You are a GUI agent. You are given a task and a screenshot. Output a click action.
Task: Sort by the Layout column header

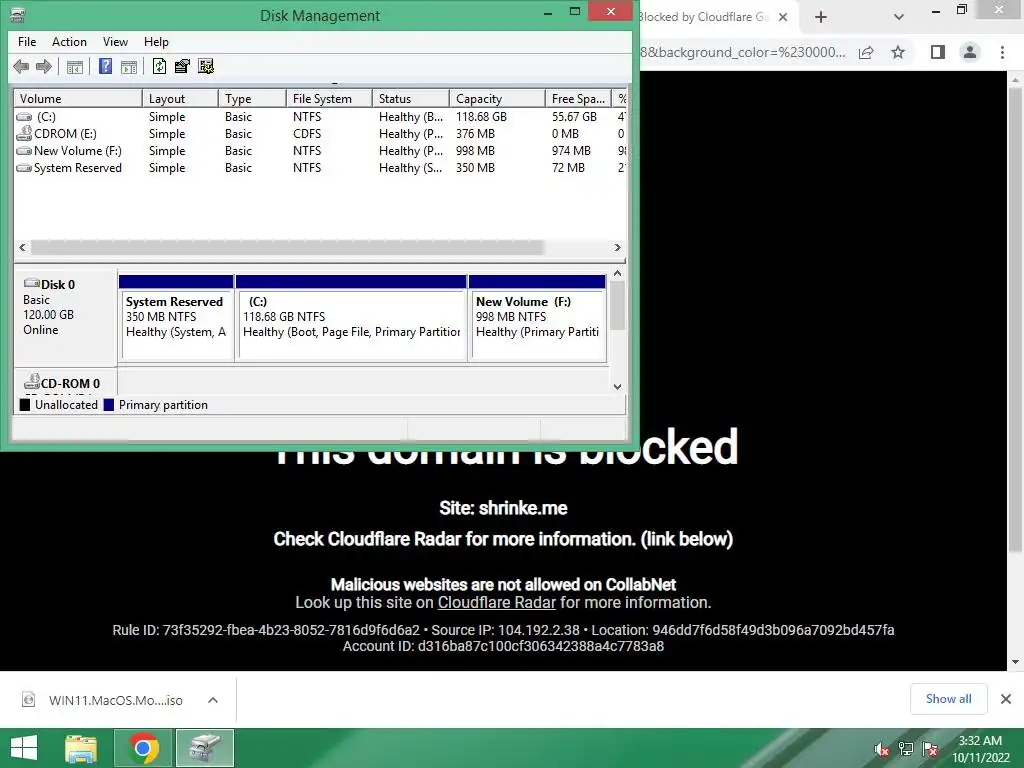[x=180, y=99]
